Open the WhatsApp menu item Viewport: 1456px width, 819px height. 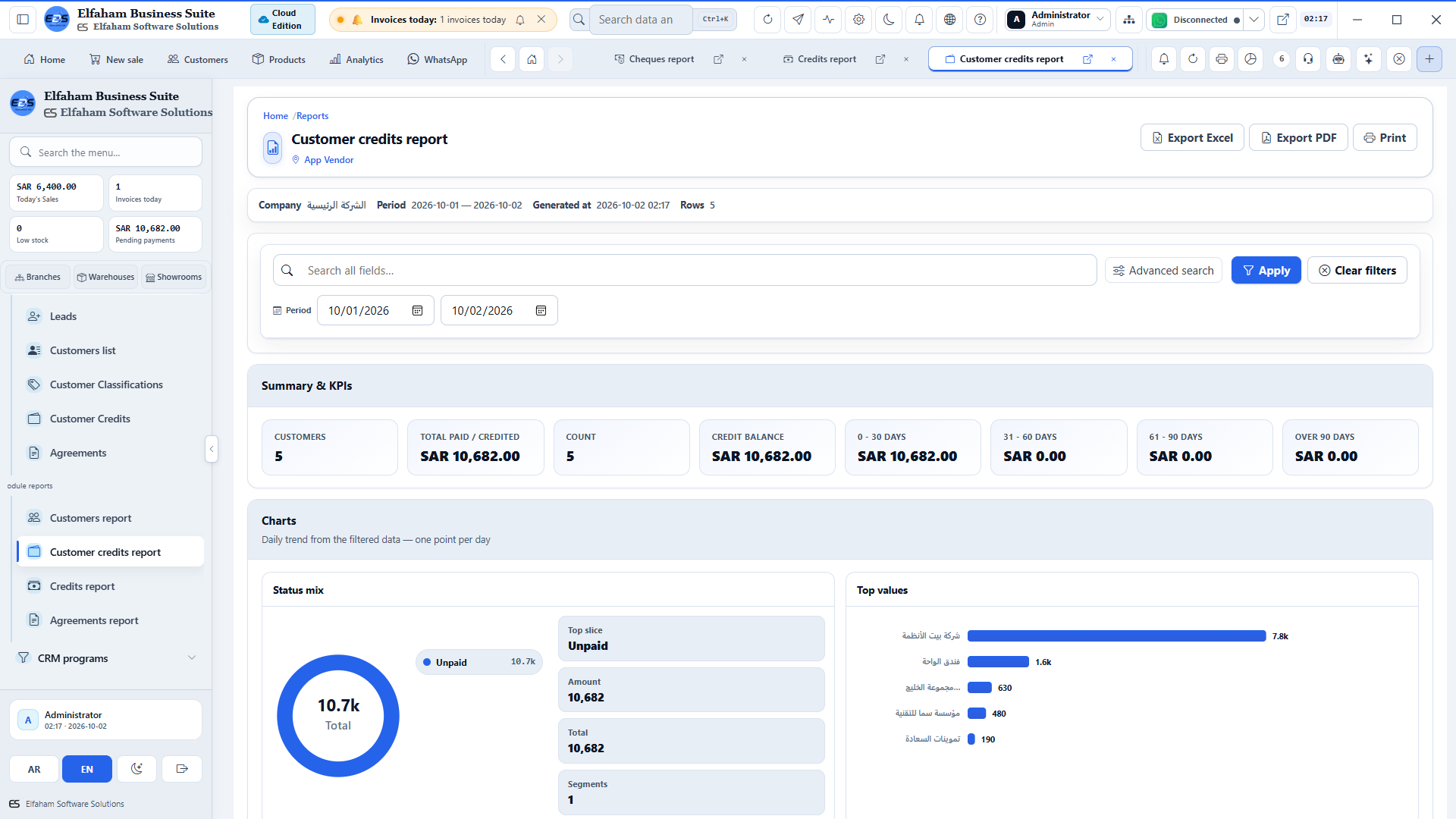point(438,59)
